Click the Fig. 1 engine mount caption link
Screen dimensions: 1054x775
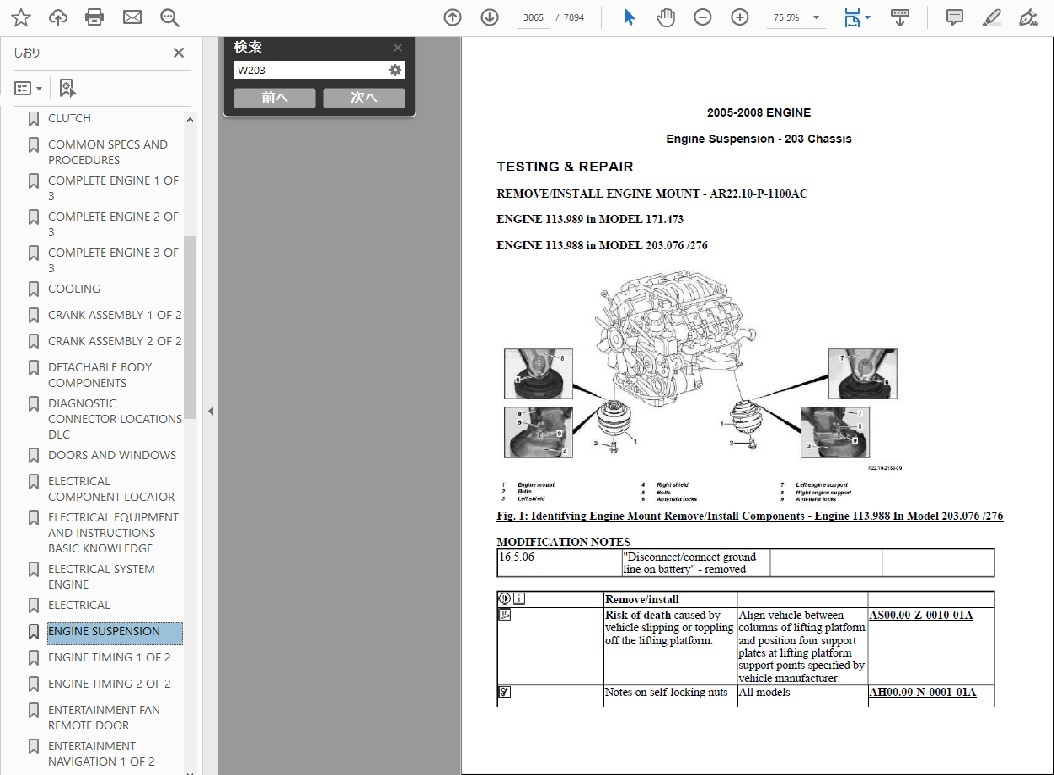click(749, 516)
